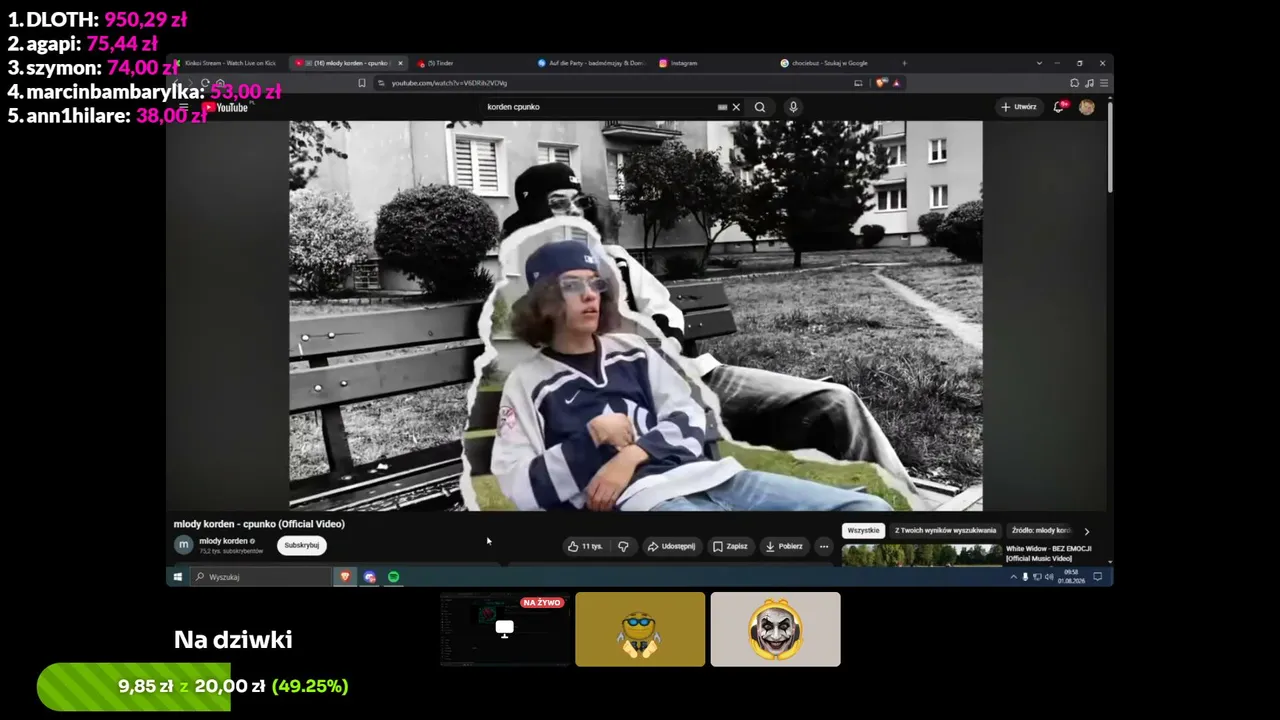Show more filter chips with the right arrow

point(1087,531)
